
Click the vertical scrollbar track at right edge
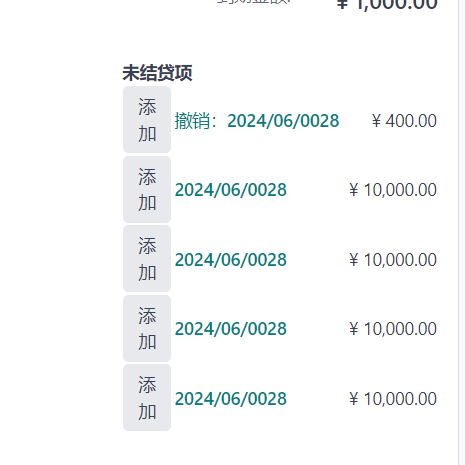462,232
